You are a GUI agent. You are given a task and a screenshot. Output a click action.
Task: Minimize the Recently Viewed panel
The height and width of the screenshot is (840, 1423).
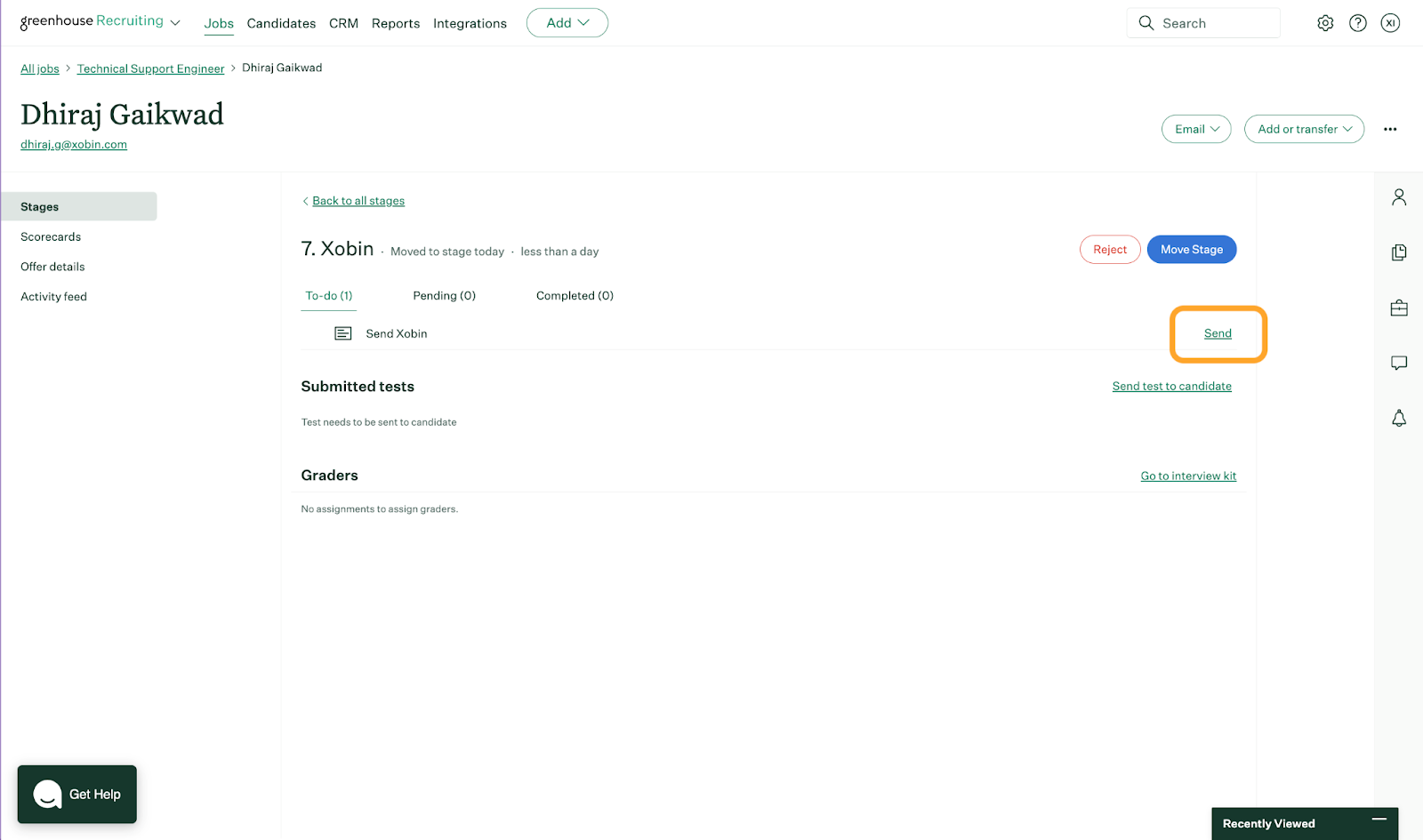(1379, 819)
